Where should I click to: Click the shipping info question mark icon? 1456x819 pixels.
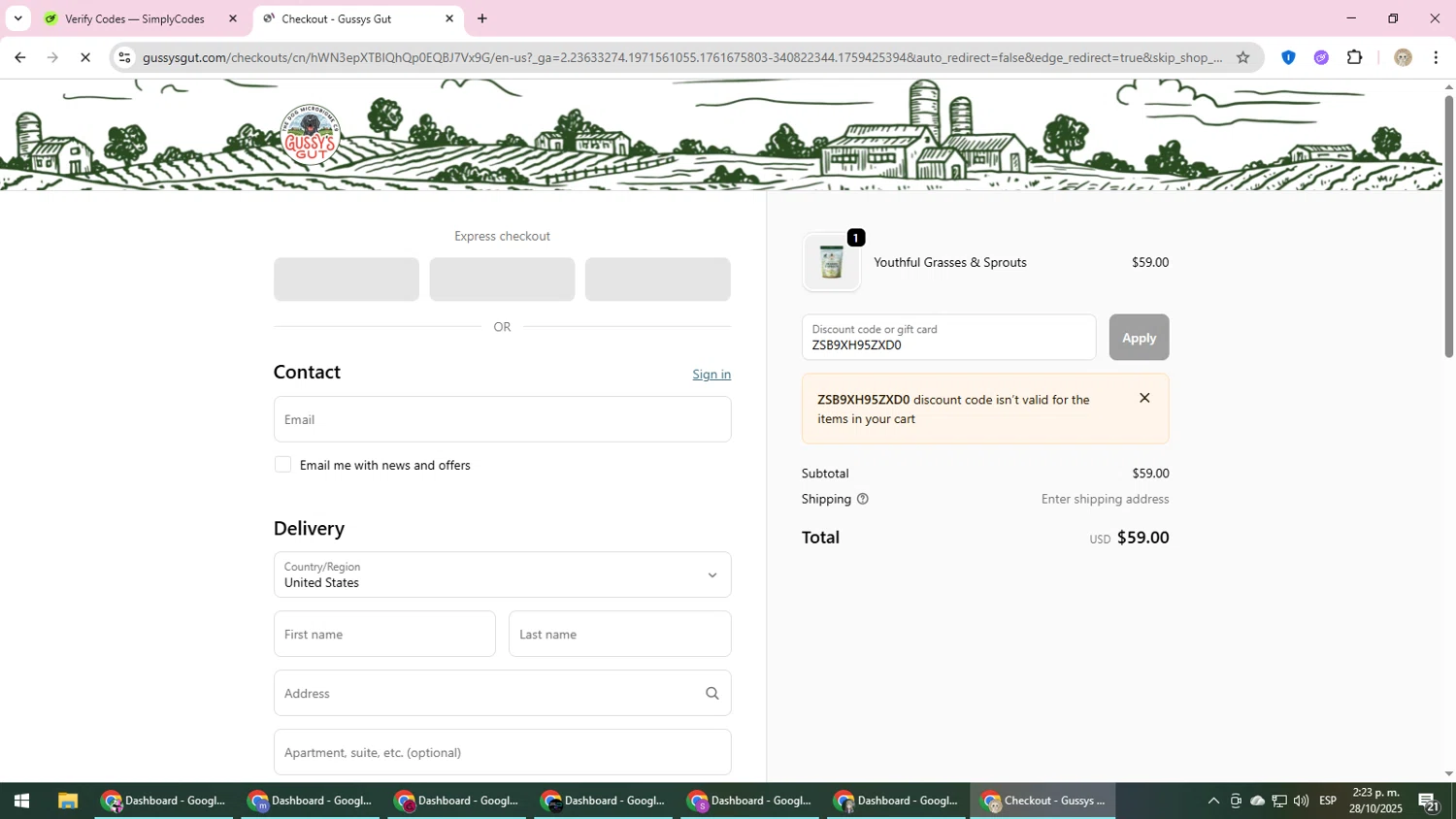[x=863, y=499]
